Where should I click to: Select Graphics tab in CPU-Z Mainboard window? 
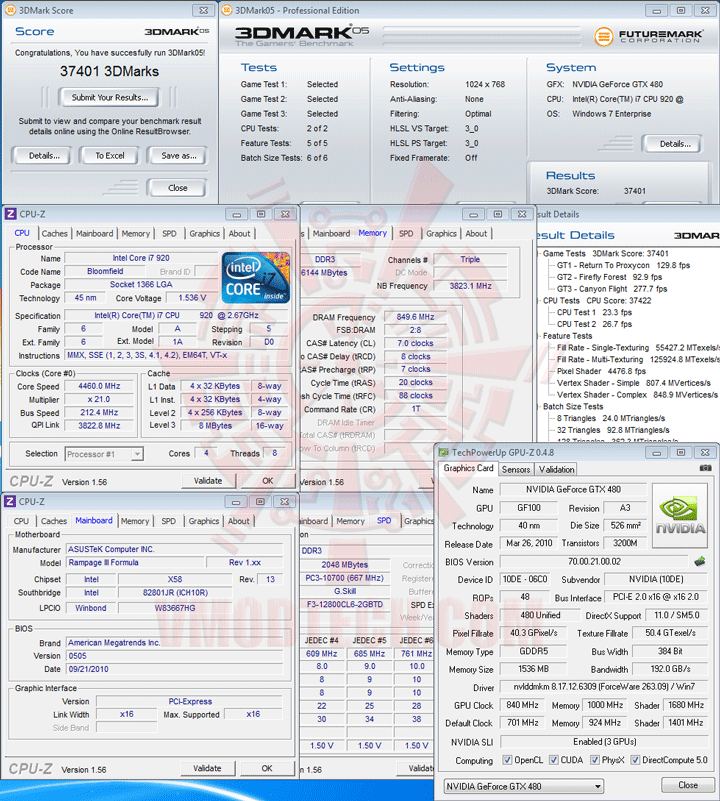point(203,521)
